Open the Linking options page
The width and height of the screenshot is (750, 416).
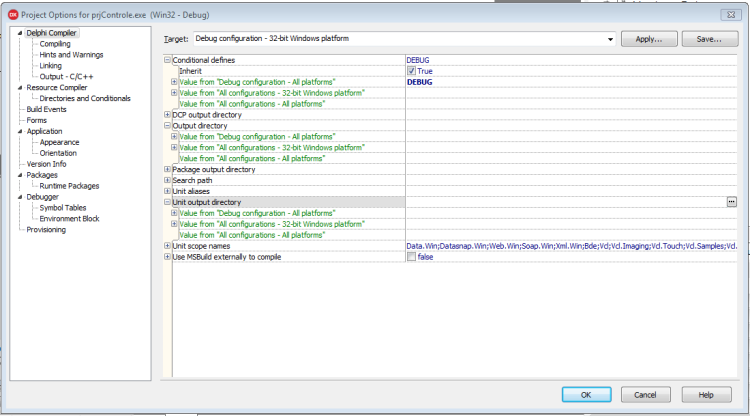51,66
